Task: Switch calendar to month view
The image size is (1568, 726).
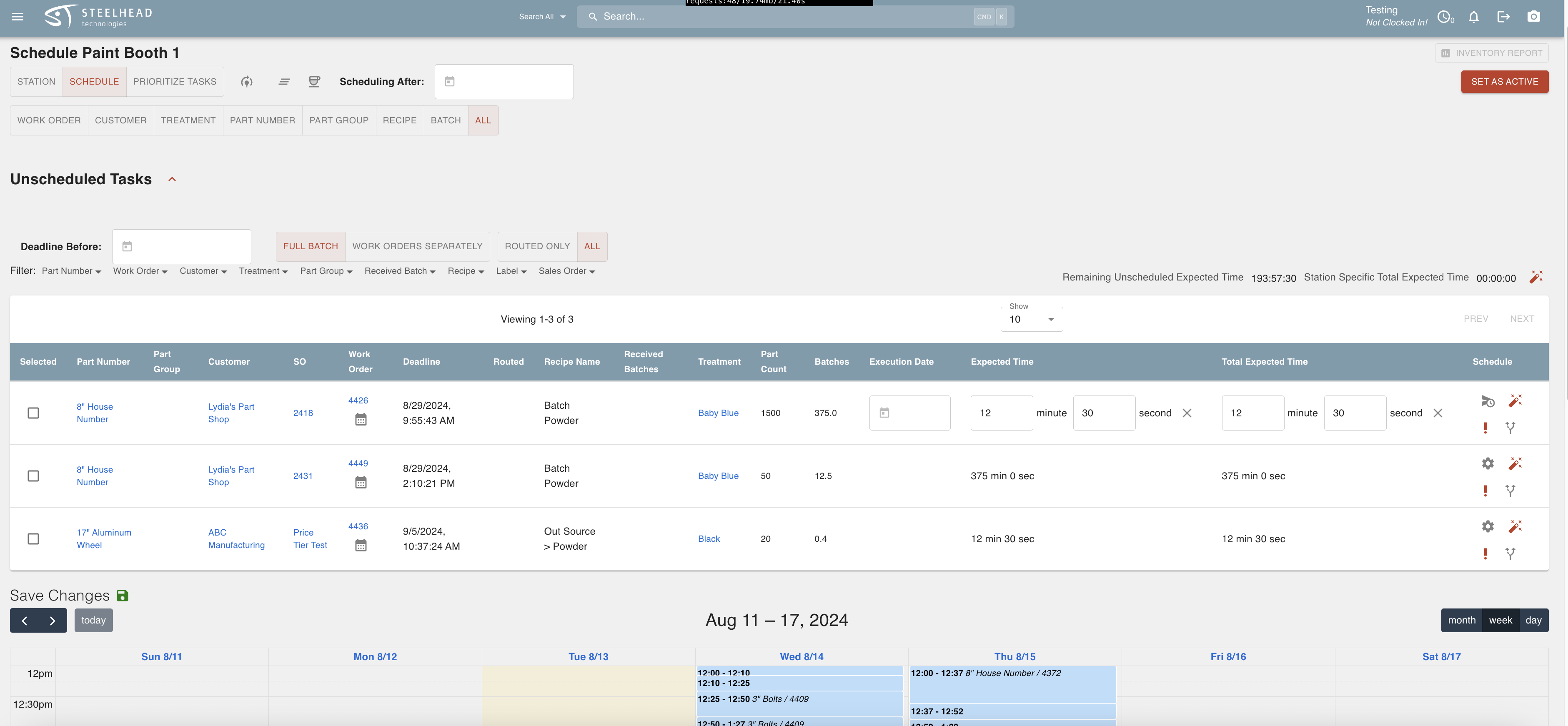Action: [1461, 620]
